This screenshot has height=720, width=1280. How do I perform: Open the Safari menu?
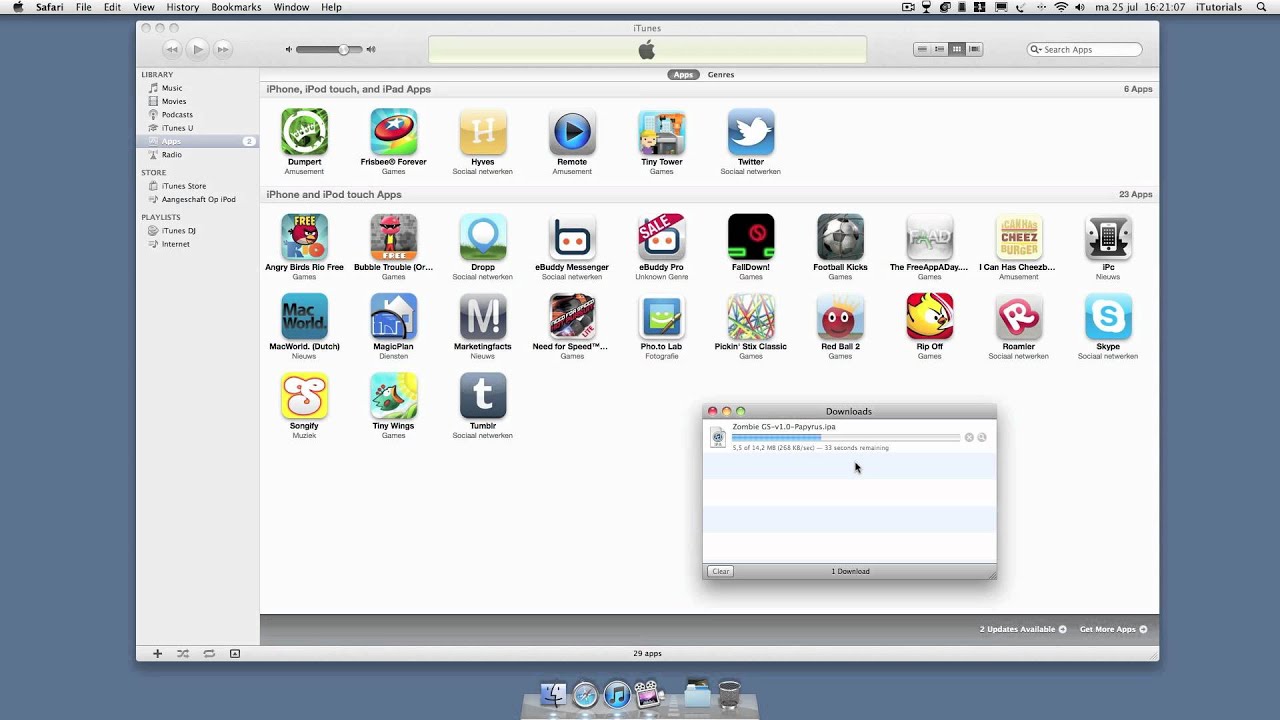point(50,7)
